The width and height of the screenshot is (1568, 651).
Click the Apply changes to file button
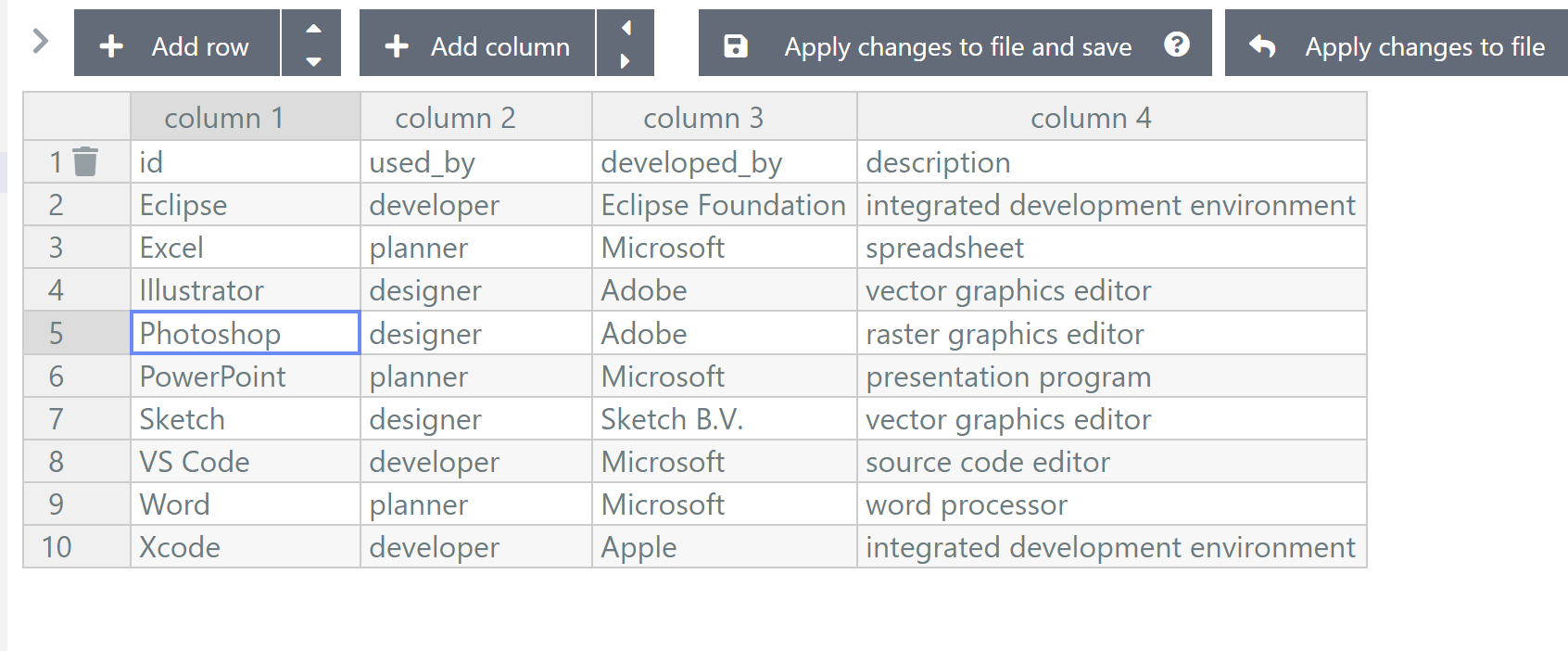[1397, 43]
